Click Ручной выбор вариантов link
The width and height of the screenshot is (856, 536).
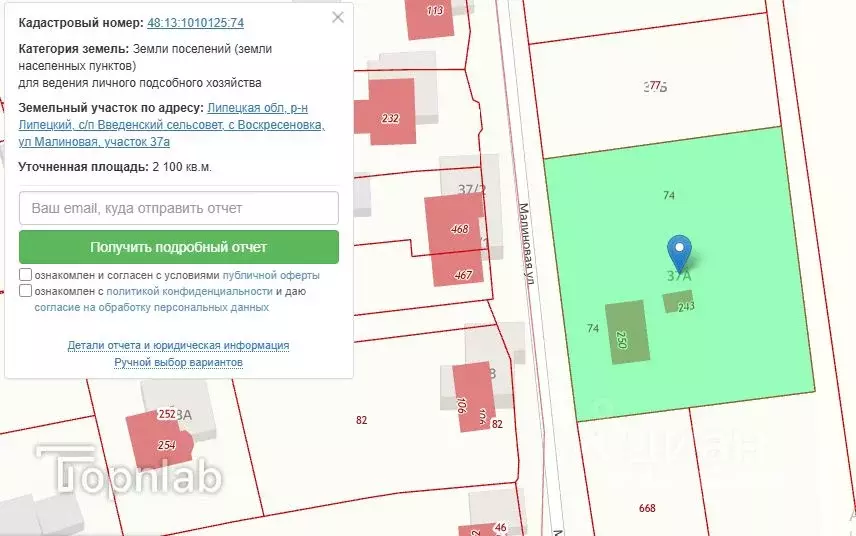tap(178, 362)
